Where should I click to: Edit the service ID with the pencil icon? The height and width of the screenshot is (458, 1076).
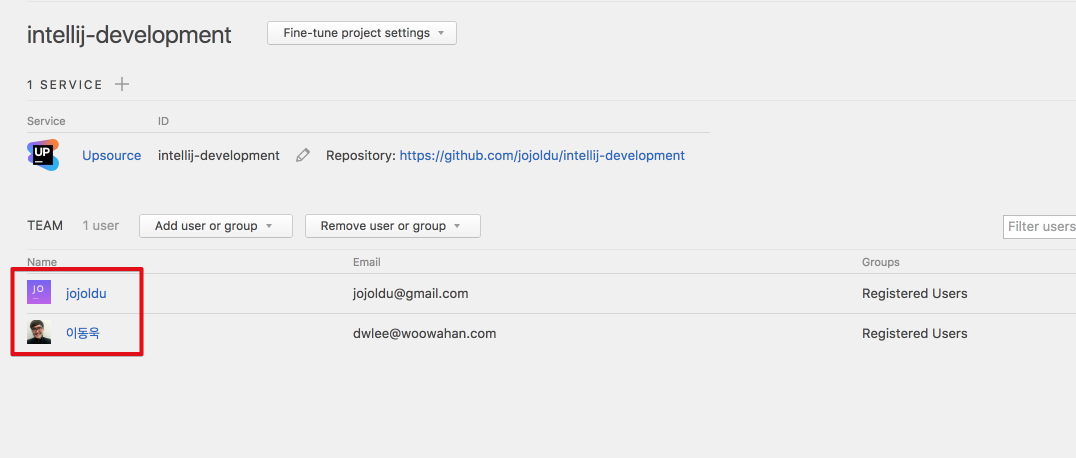303,156
